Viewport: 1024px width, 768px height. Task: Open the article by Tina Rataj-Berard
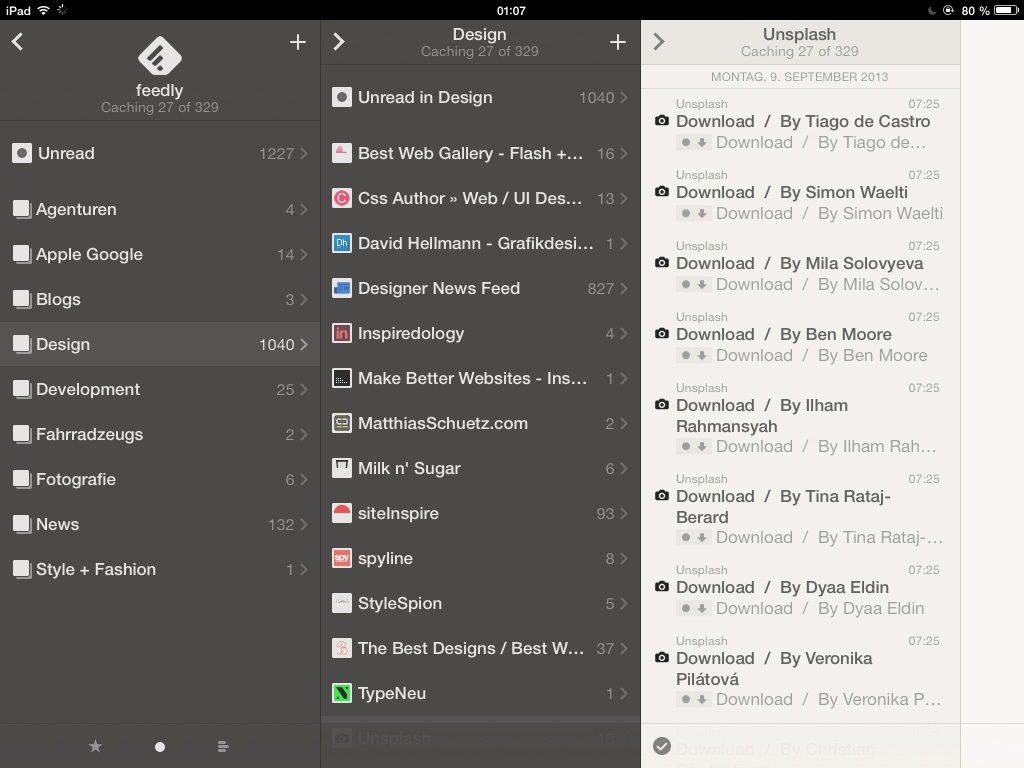(801, 509)
